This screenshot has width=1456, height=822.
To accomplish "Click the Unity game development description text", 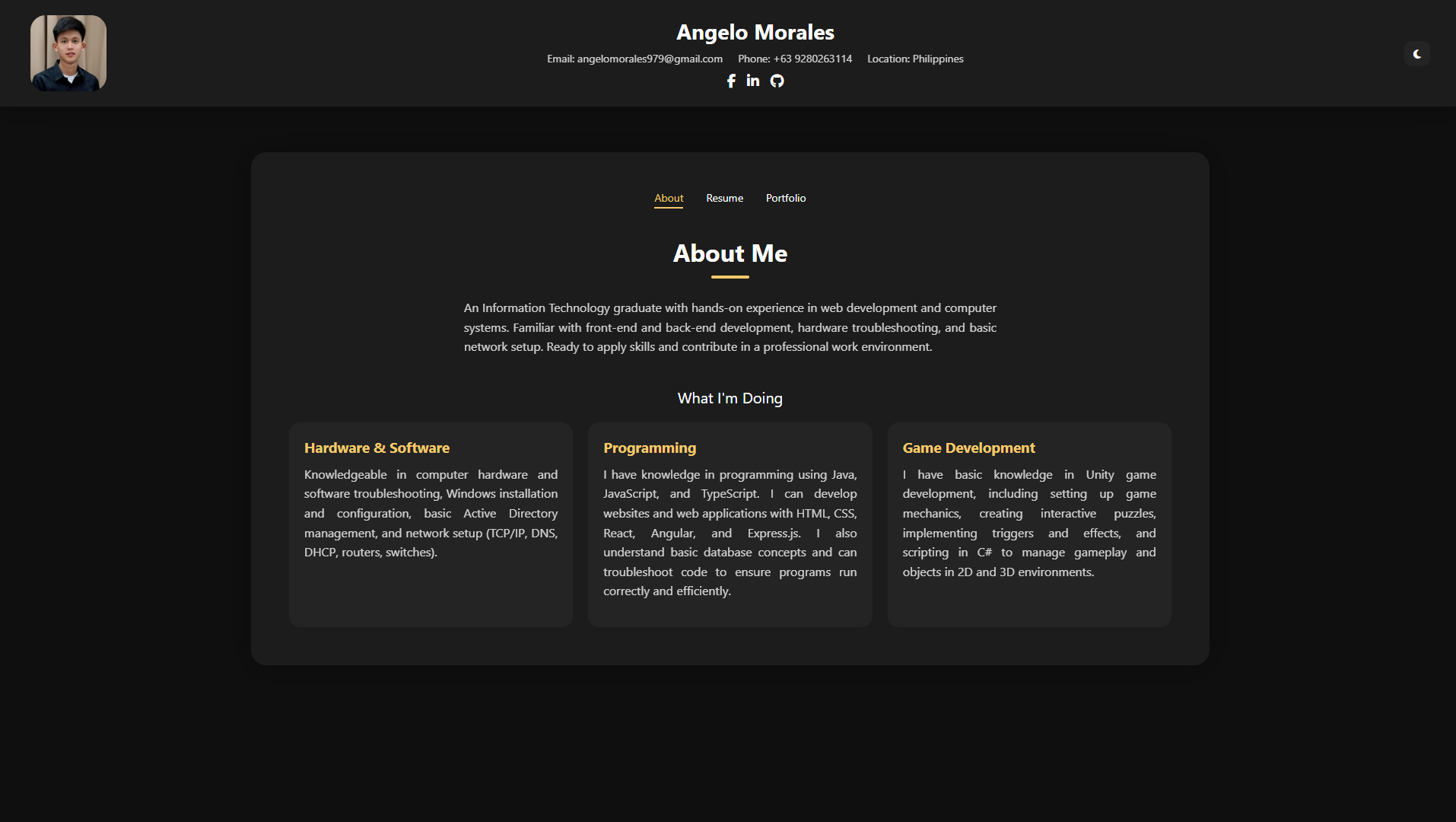I will [x=1028, y=523].
